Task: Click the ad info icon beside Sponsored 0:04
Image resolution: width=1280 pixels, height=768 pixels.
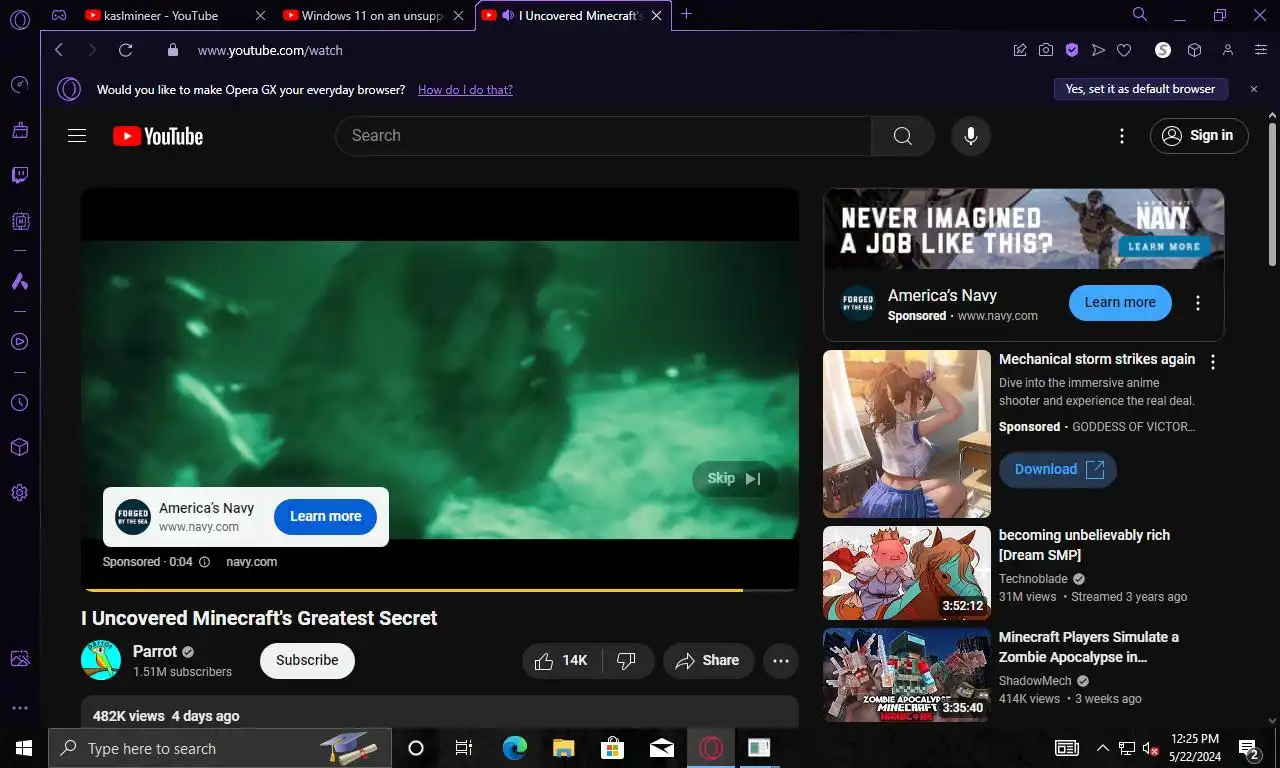Action: 205,562
